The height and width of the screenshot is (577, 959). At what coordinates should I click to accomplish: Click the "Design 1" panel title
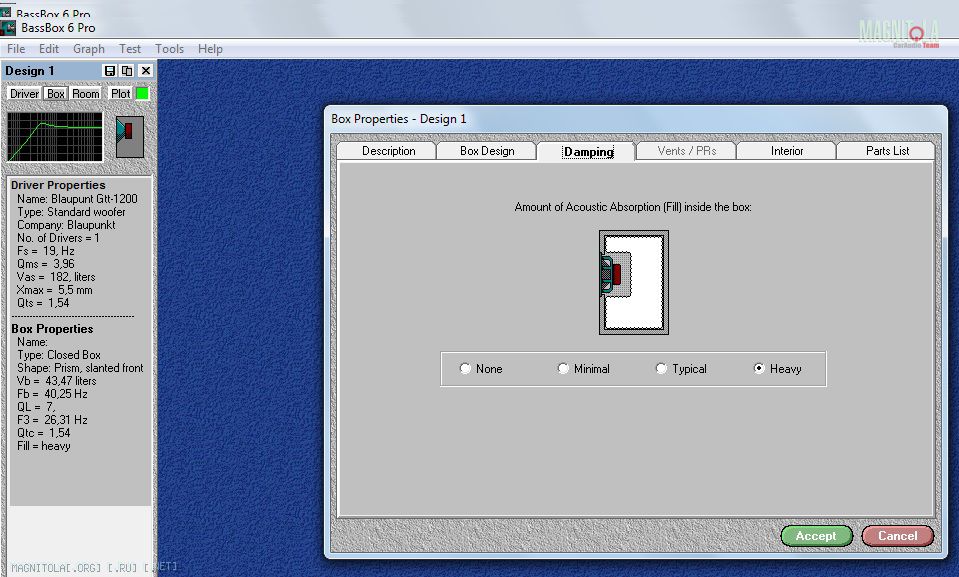click(x=30, y=71)
